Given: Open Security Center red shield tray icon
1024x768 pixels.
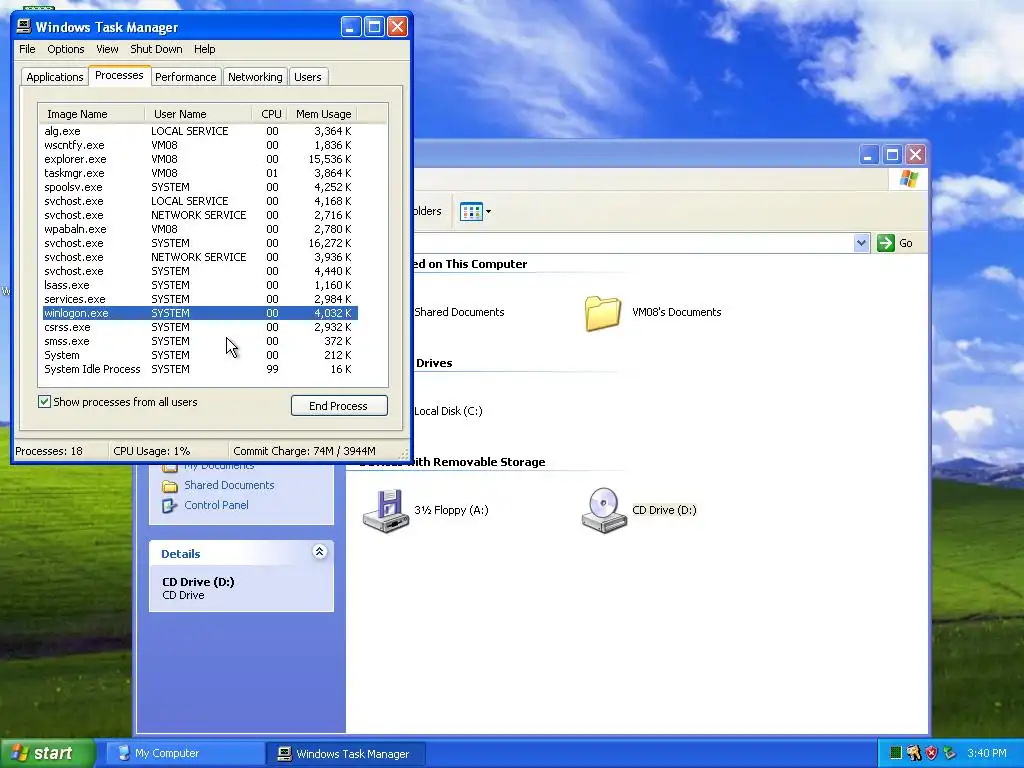Looking at the screenshot, I should pyautogui.click(x=931, y=753).
